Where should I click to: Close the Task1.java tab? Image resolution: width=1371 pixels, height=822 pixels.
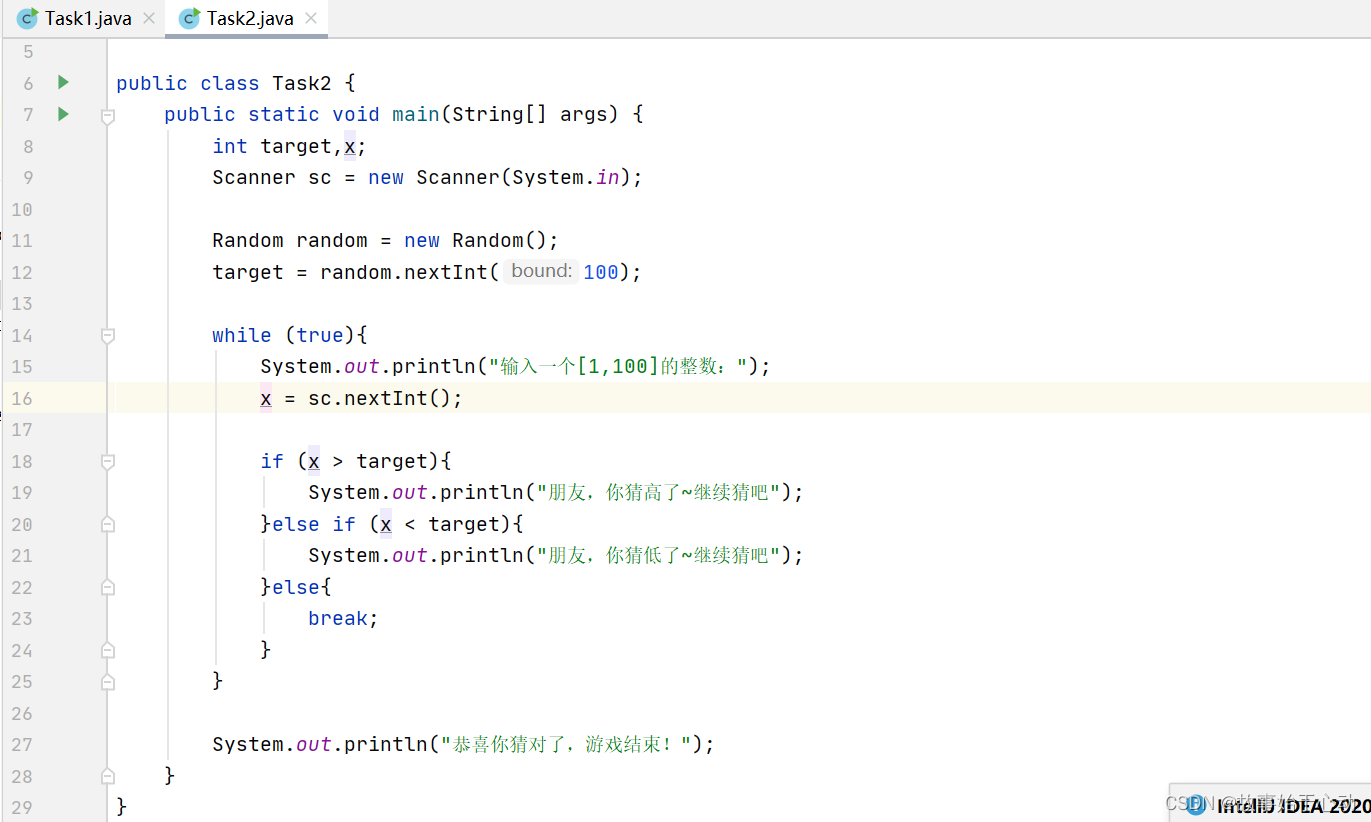149,18
